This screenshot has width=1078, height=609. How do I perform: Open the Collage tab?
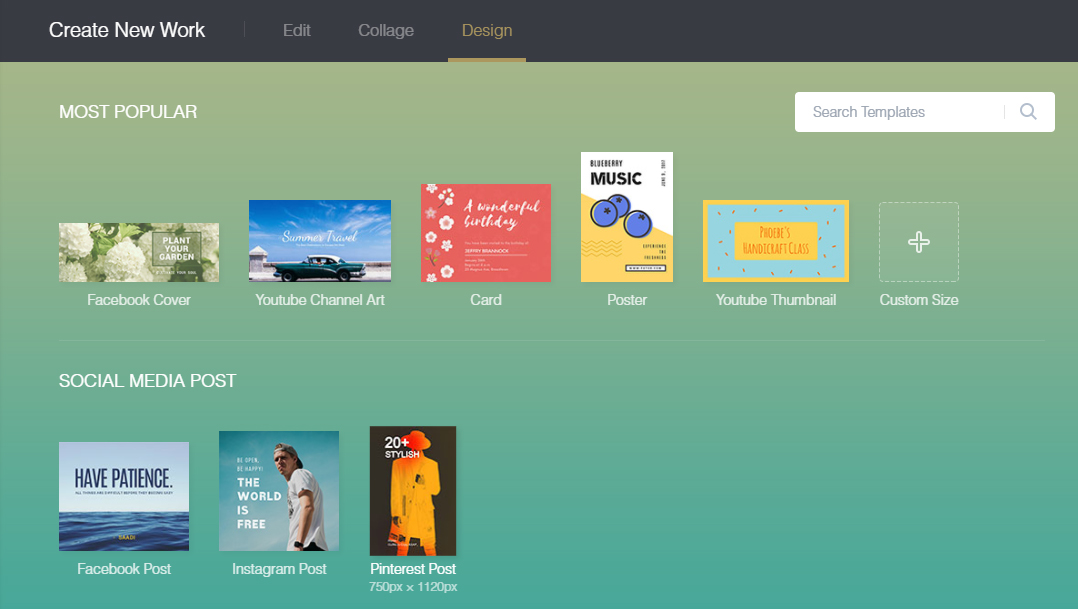pyautogui.click(x=386, y=30)
